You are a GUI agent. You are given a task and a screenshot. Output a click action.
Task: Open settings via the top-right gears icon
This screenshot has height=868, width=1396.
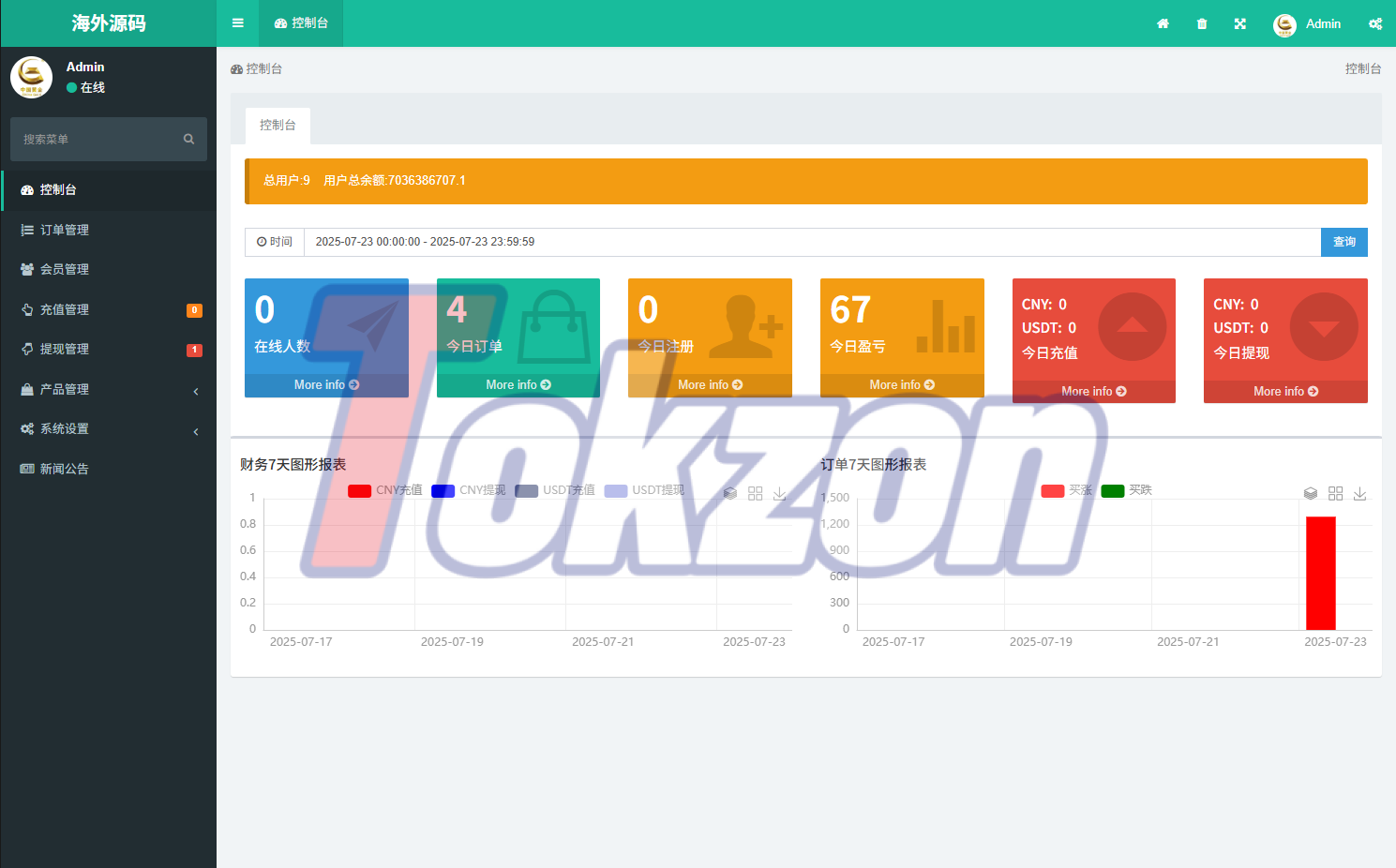[x=1375, y=23]
